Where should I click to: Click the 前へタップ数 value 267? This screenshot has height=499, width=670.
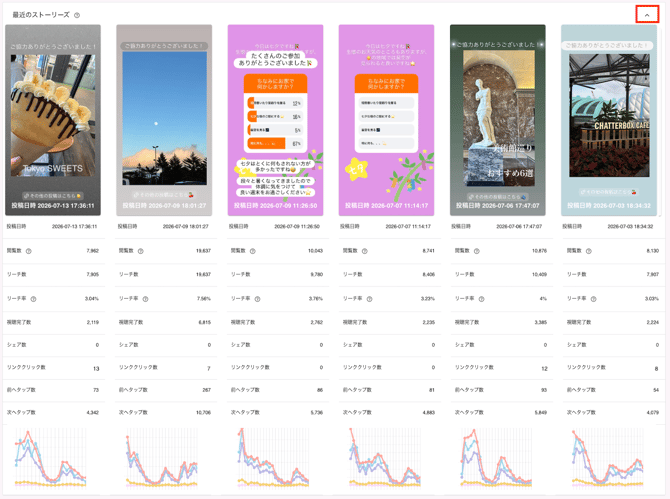click(207, 390)
